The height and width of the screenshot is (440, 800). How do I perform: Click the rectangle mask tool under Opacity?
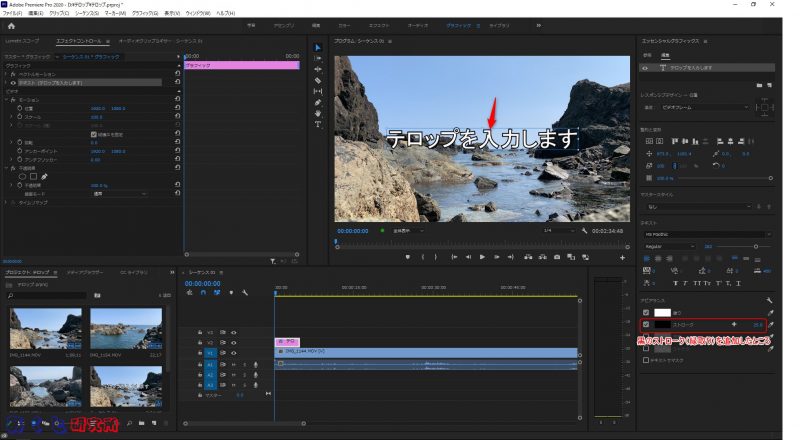click(33, 177)
